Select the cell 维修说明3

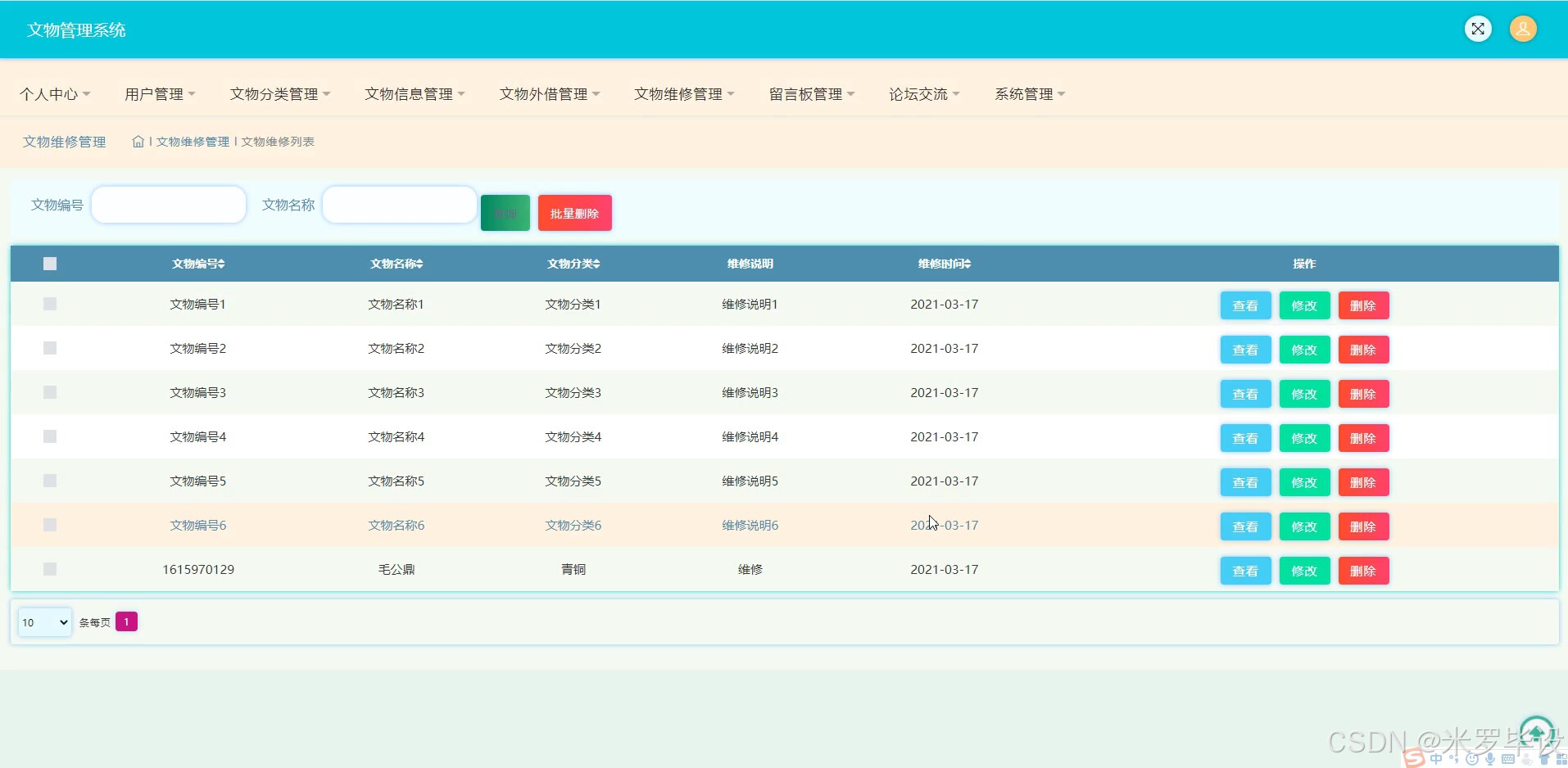click(750, 392)
